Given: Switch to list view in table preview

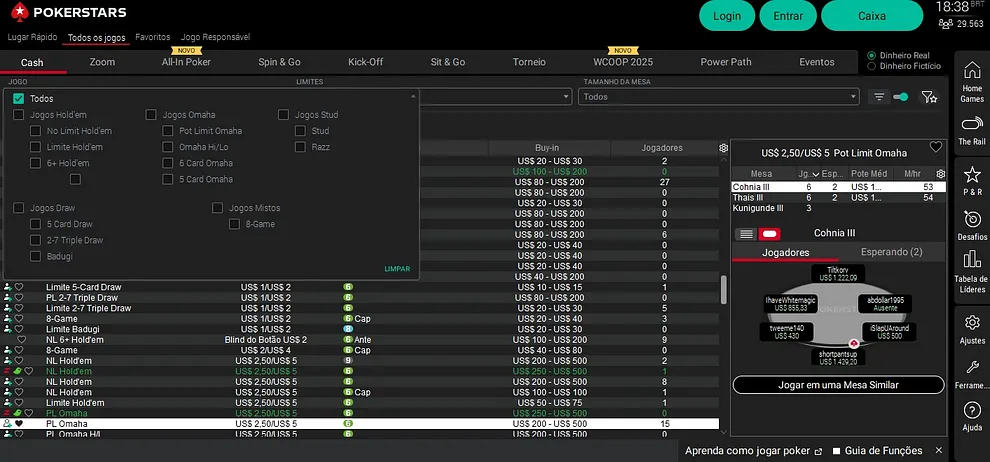Looking at the screenshot, I should [x=746, y=233].
